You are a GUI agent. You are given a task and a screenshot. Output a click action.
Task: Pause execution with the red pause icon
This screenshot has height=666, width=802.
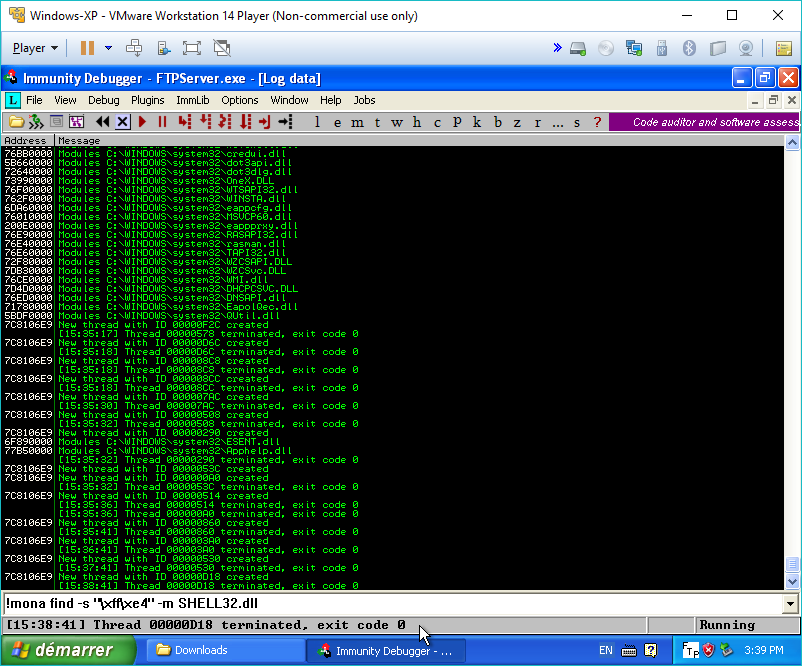(162, 122)
